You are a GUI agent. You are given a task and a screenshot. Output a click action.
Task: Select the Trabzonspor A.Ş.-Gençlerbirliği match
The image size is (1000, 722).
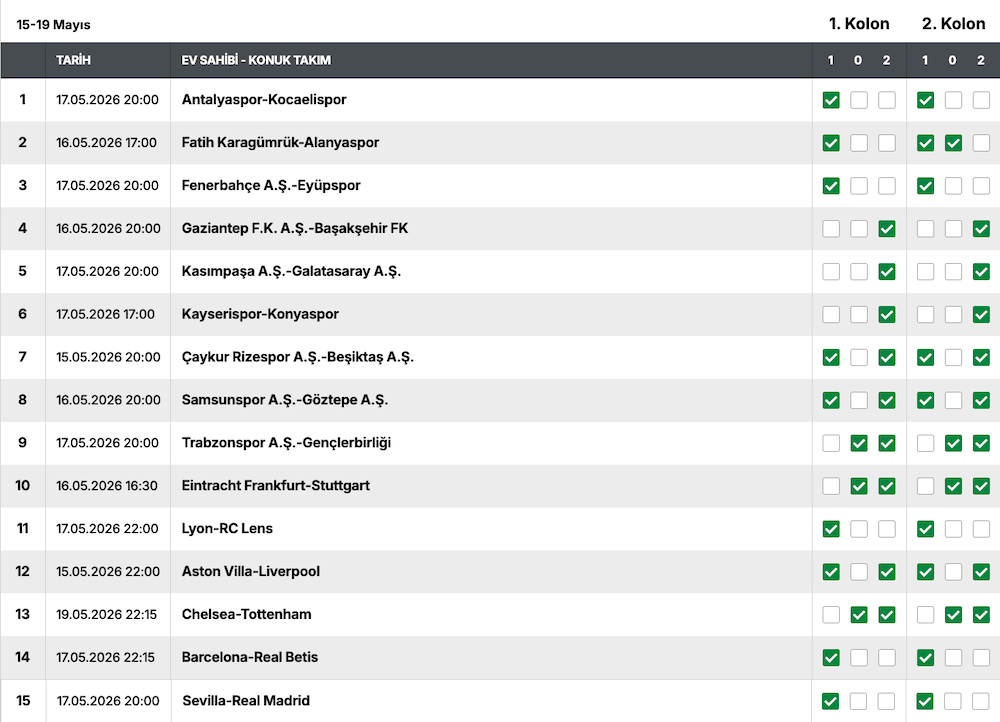(x=286, y=443)
